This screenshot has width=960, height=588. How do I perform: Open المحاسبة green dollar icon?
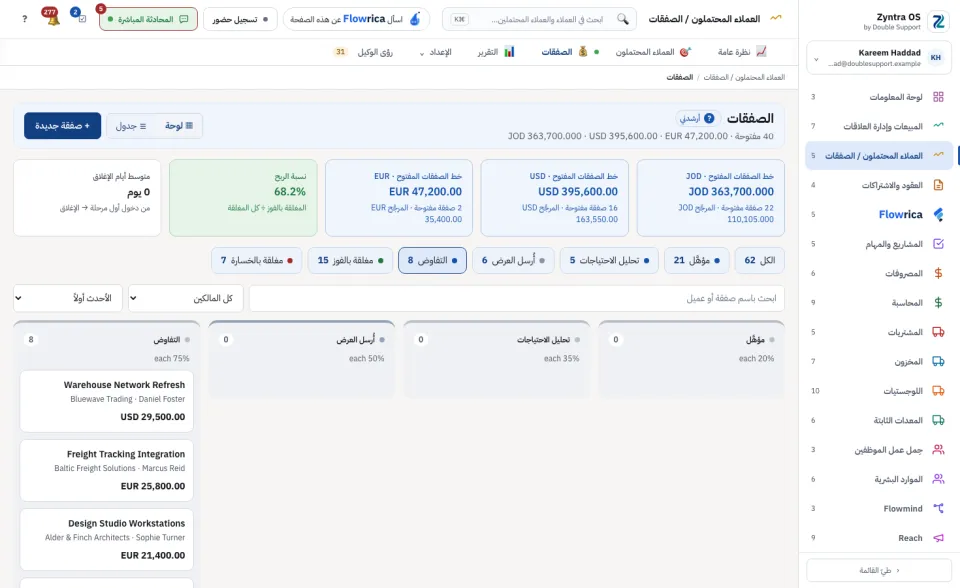coord(938,303)
